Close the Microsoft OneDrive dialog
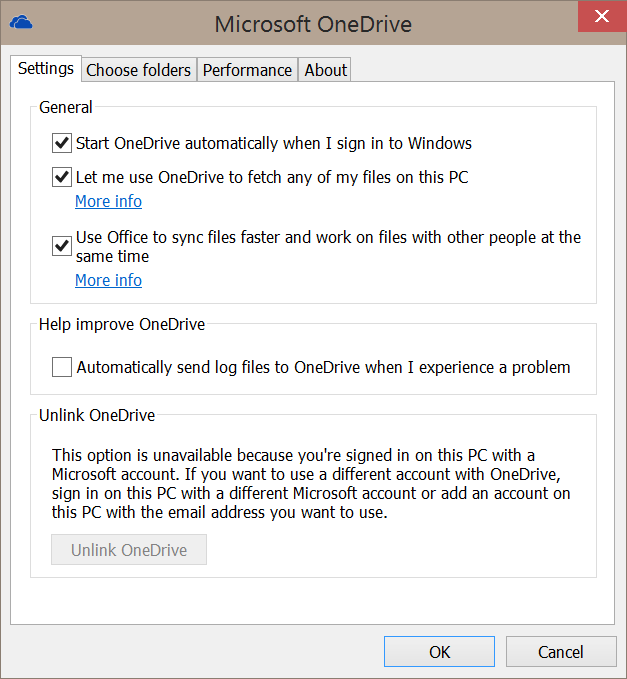The width and height of the screenshot is (627, 679). [602, 16]
